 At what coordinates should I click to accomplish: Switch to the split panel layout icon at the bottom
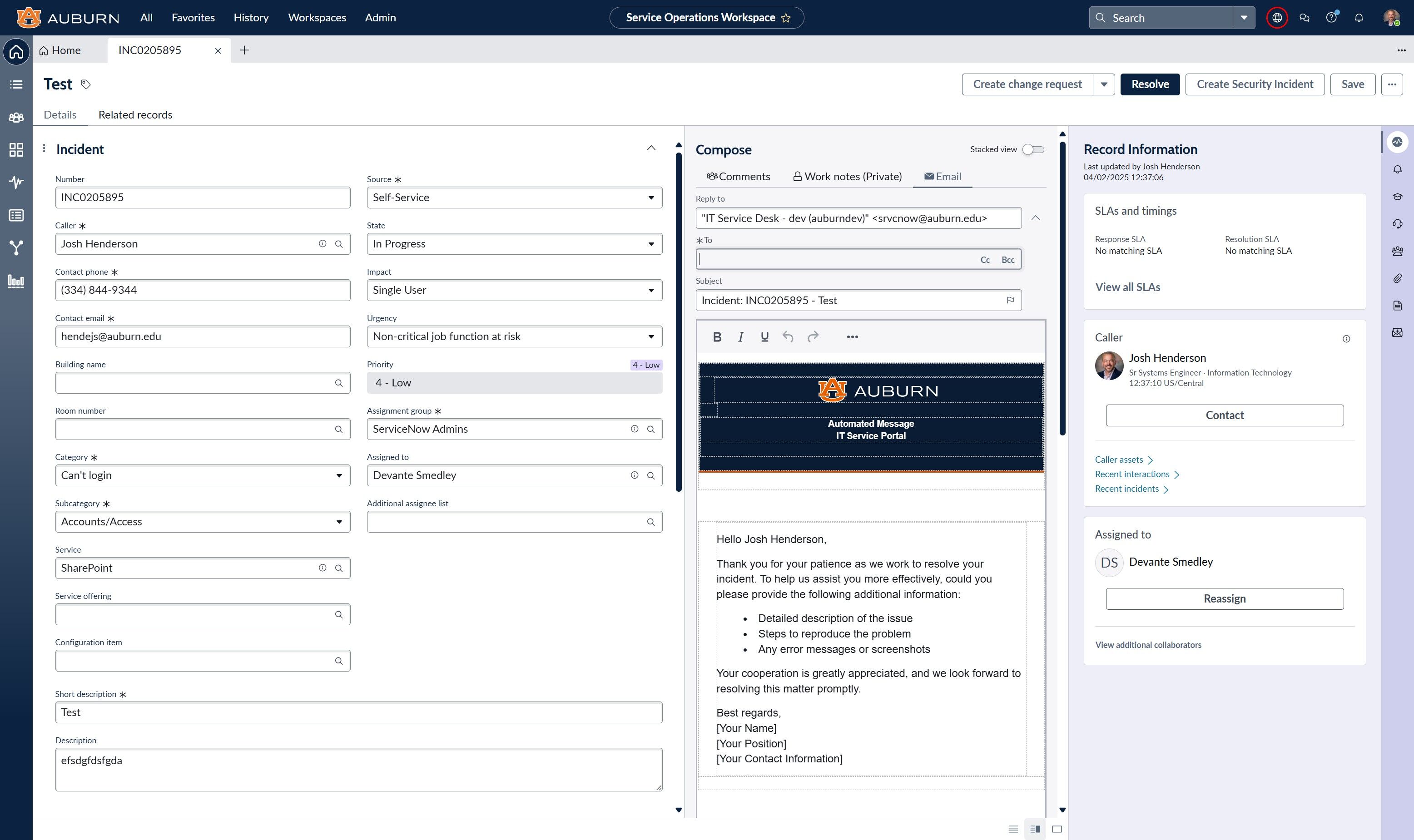point(1035,829)
